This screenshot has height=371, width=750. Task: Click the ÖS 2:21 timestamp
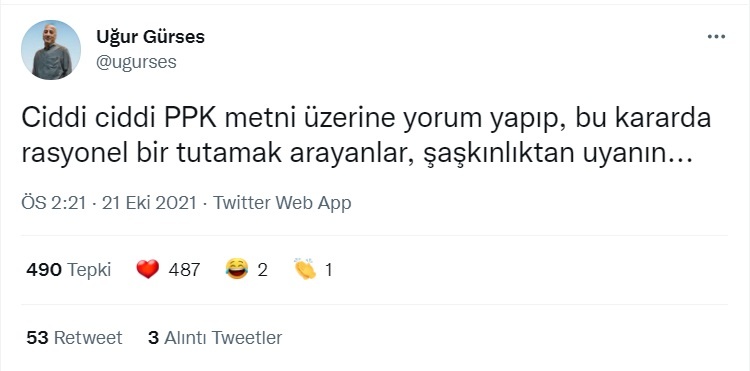tap(54, 203)
